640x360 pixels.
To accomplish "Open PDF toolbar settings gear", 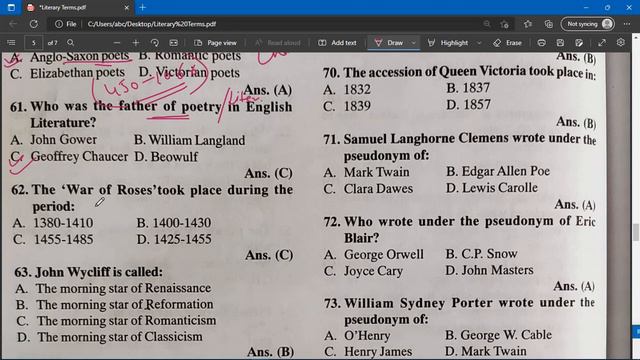I will pyautogui.click(x=621, y=42).
